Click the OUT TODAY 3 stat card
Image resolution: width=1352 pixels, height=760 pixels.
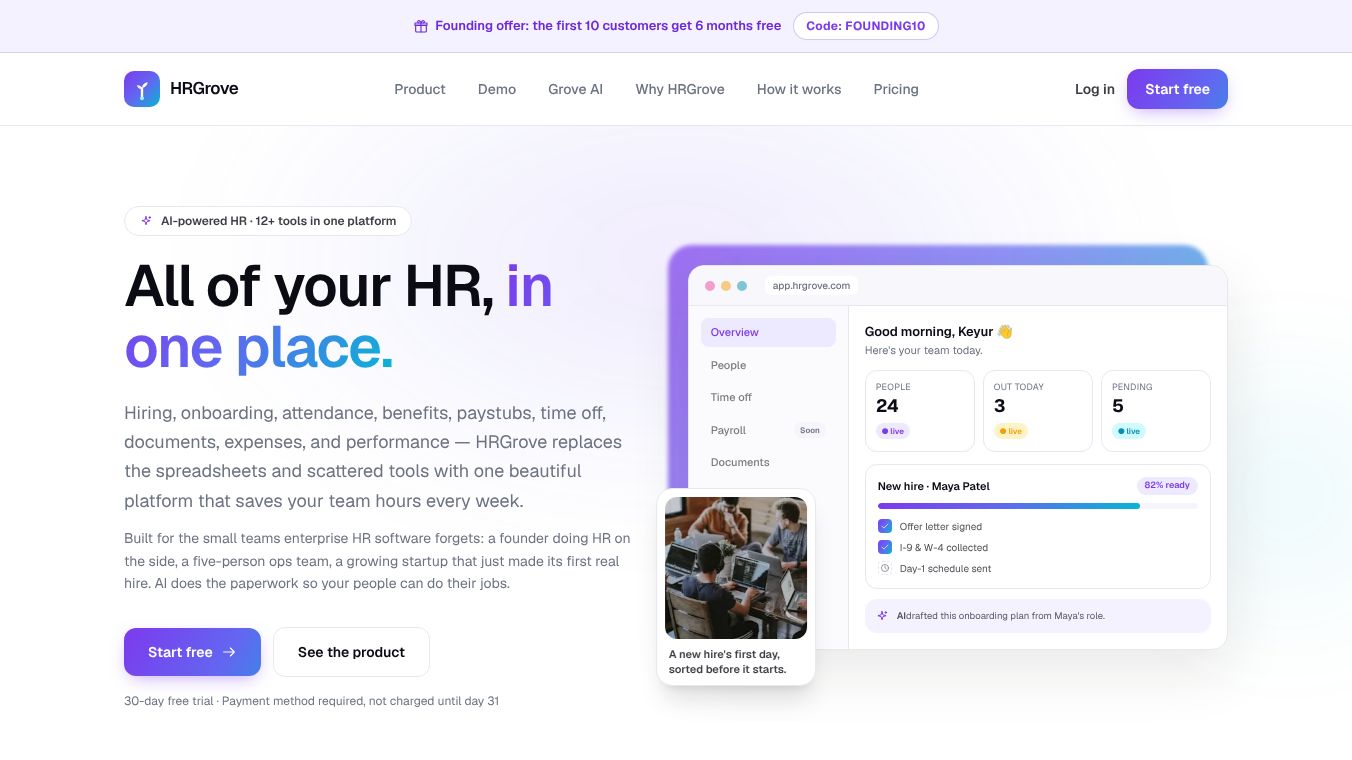[1038, 411]
